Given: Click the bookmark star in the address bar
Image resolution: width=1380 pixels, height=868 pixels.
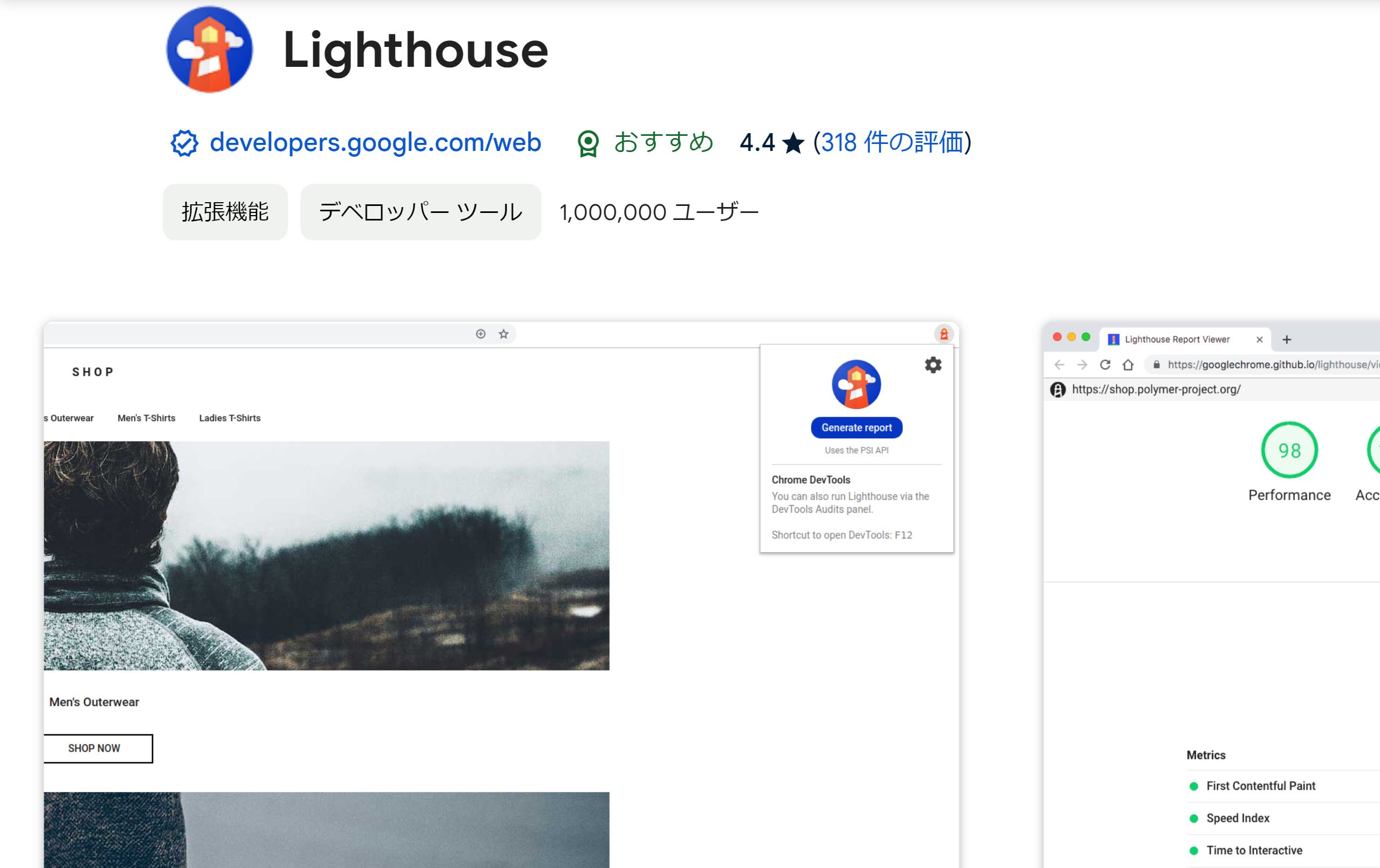Looking at the screenshot, I should (503, 334).
